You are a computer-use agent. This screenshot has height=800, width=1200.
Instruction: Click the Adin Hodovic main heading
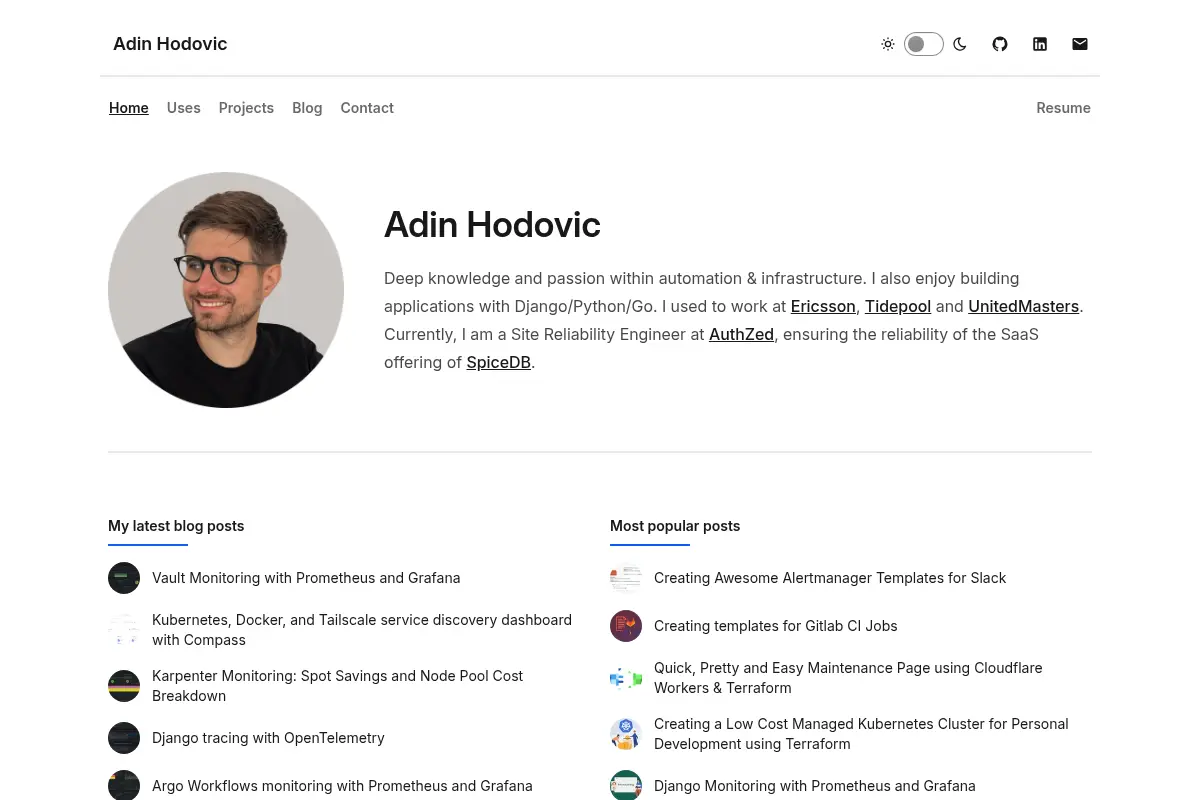[x=492, y=225]
